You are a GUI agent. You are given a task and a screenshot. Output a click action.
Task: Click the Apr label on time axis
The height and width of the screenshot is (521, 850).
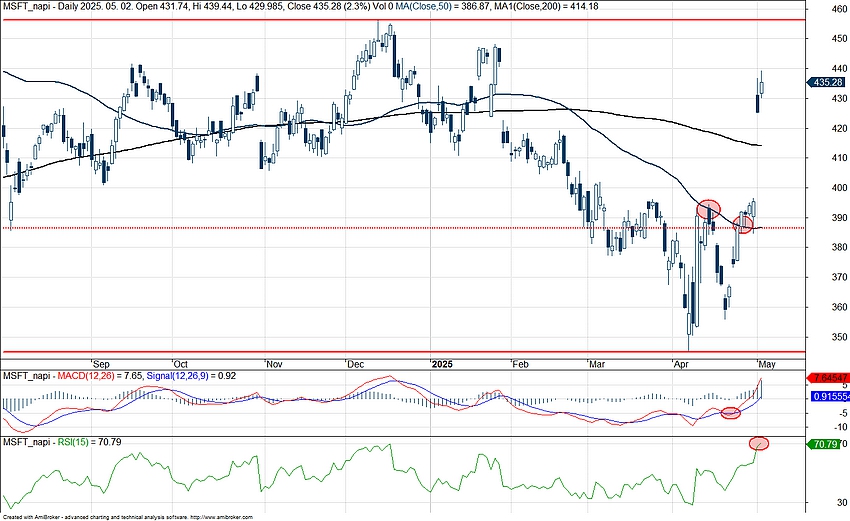[681, 364]
